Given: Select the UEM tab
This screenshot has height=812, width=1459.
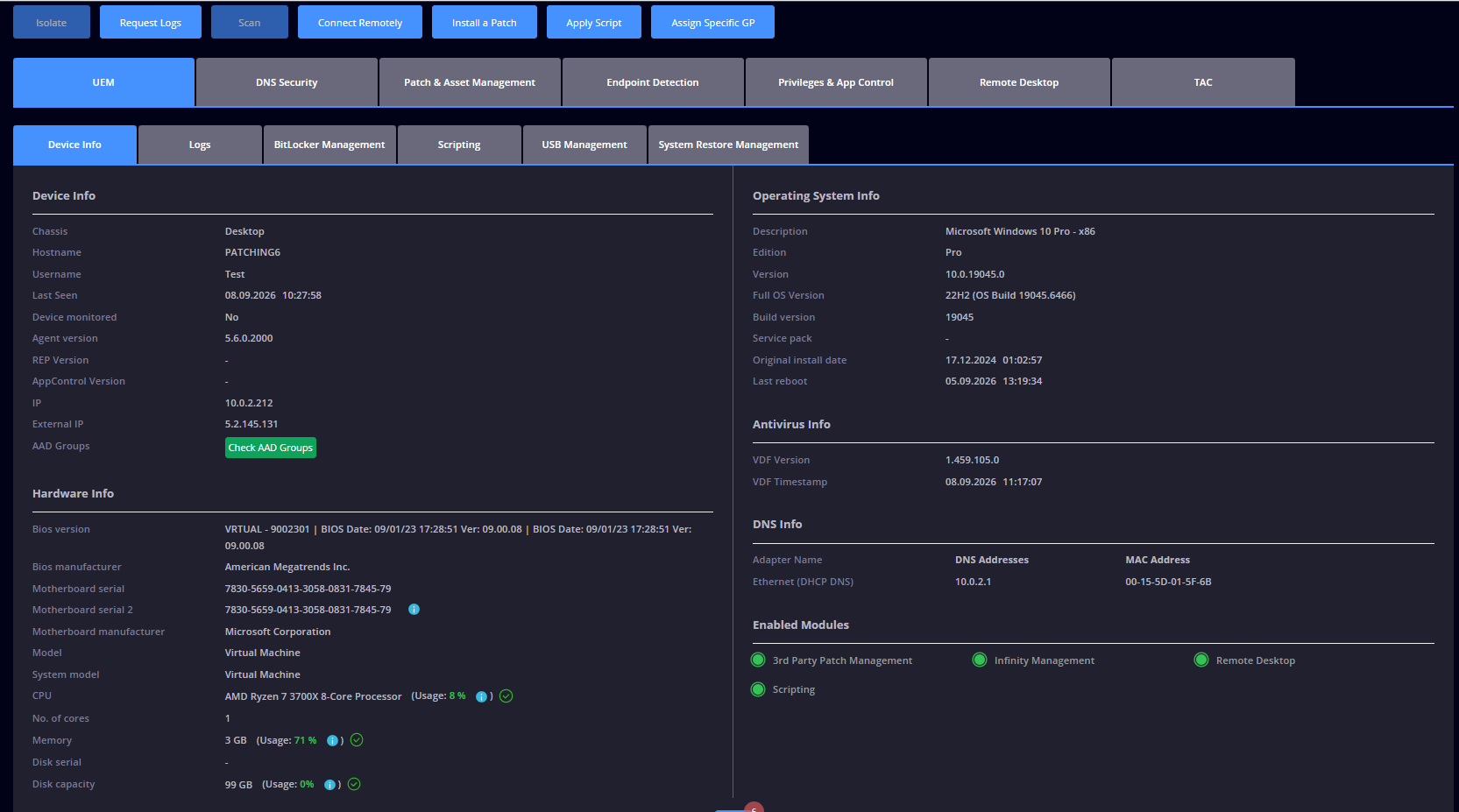Looking at the screenshot, I should pyautogui.click(x=103, y=82).
